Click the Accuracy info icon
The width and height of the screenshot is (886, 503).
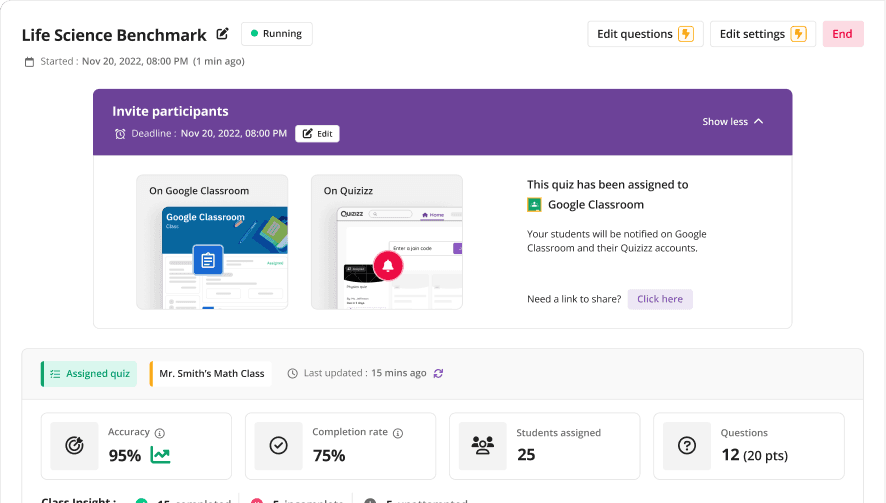[160, 433]
